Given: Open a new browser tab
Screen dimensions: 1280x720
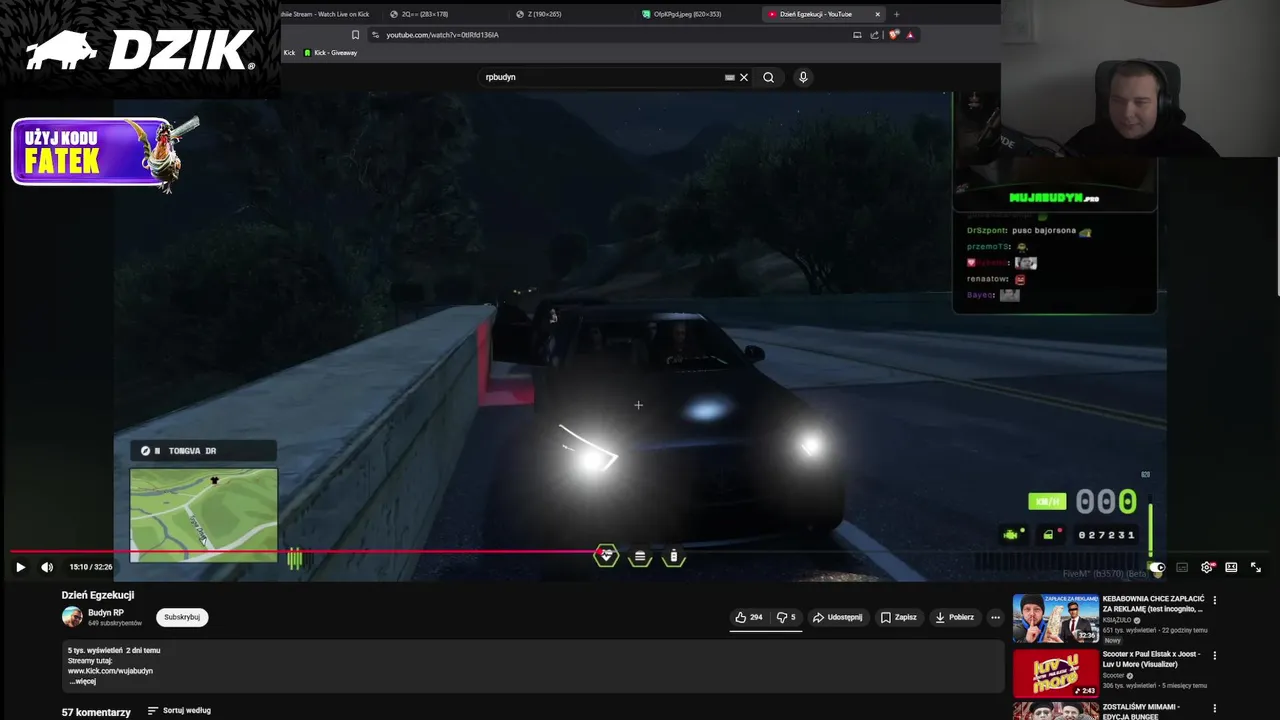Looking at the screenshot, I should point(896,14).
